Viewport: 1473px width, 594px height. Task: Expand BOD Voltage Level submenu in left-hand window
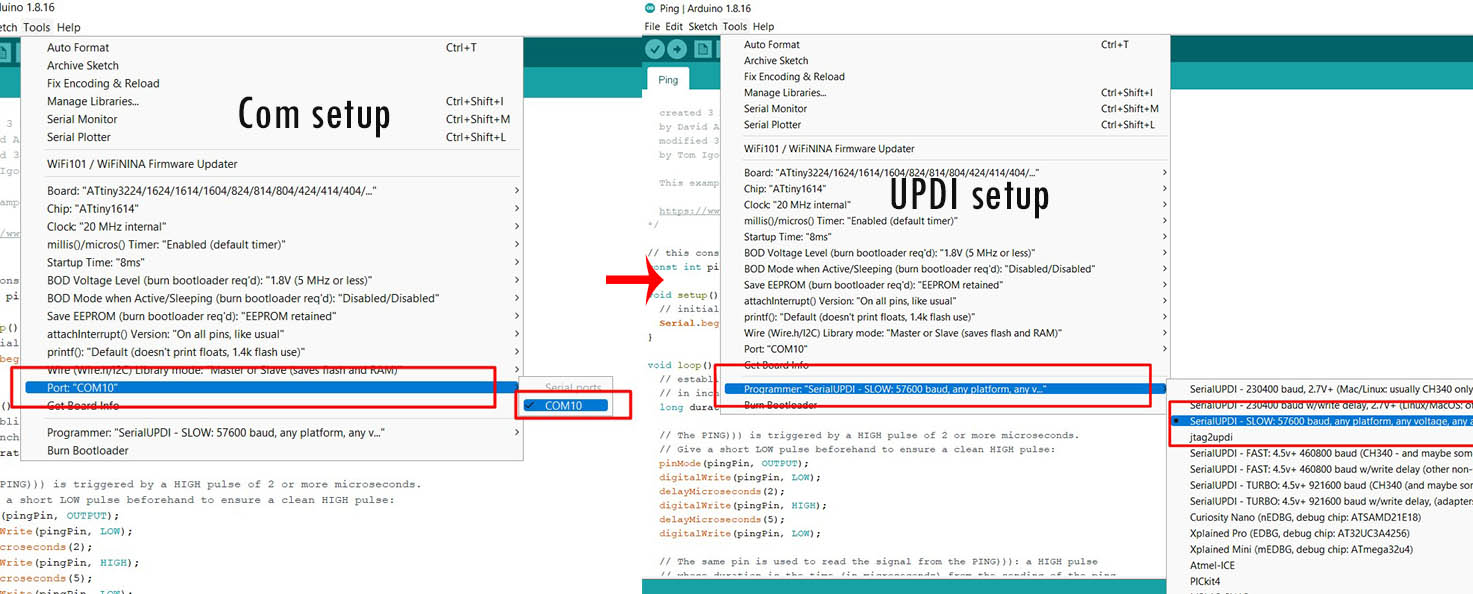271,280
